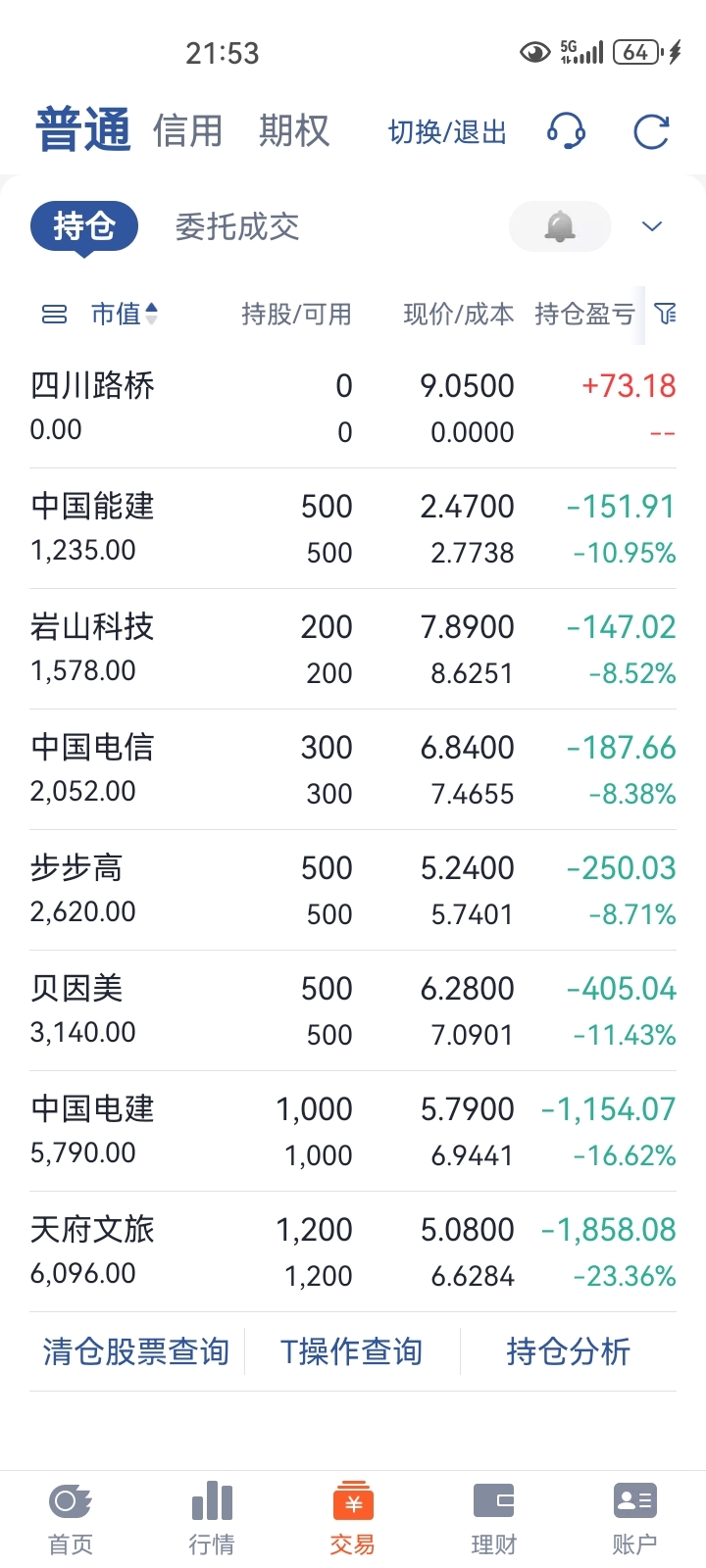Image resolution: width=706 pixels, height=1568 pixels.
Task: Go to 首页 in bottom navigation
Action: tap(71, 1518)
